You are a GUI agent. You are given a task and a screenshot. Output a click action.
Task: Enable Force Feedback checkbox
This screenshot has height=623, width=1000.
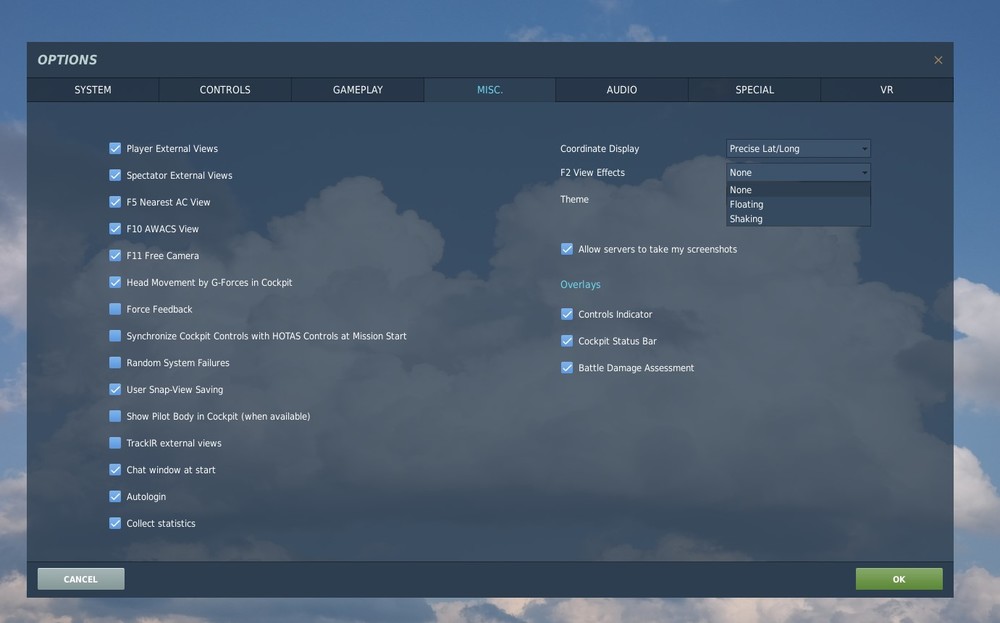point(115,309)
